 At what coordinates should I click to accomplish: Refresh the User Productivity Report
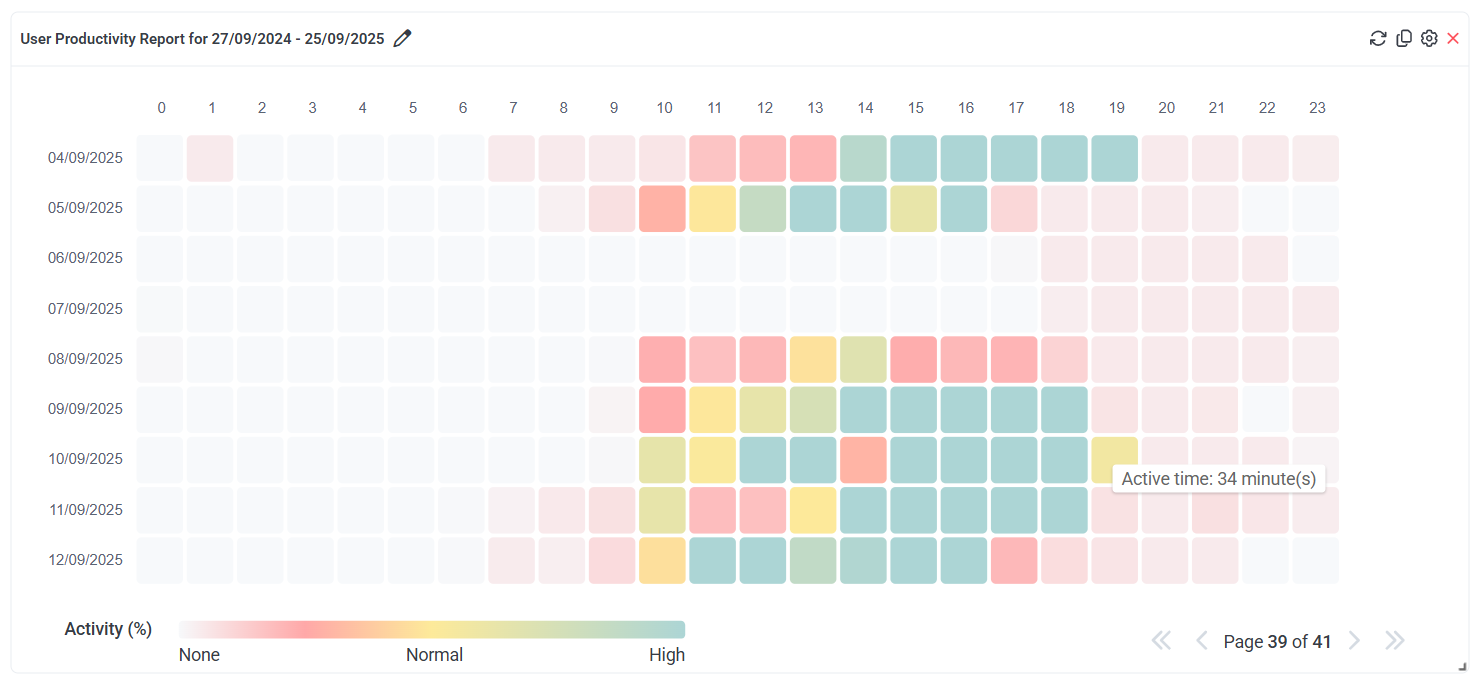point(1378,39)
